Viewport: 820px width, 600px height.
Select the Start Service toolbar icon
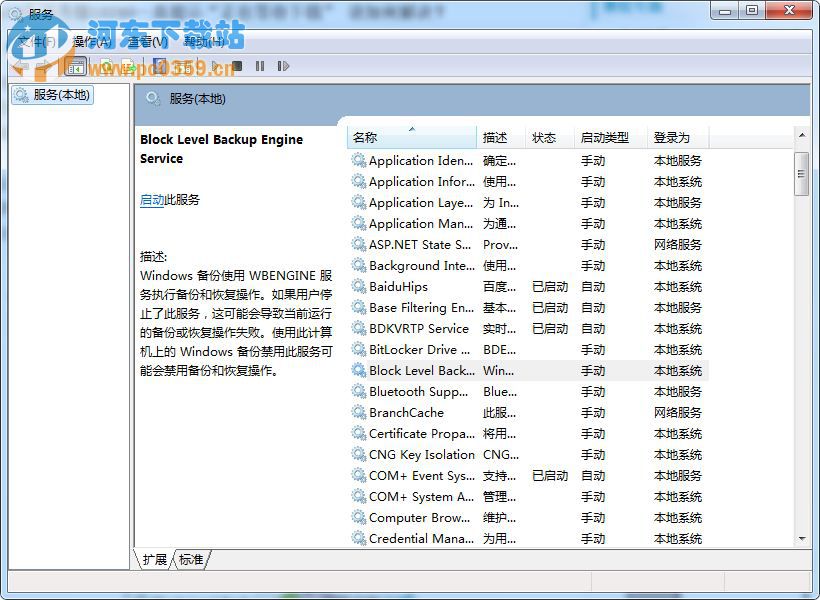[x=212, y=66]
